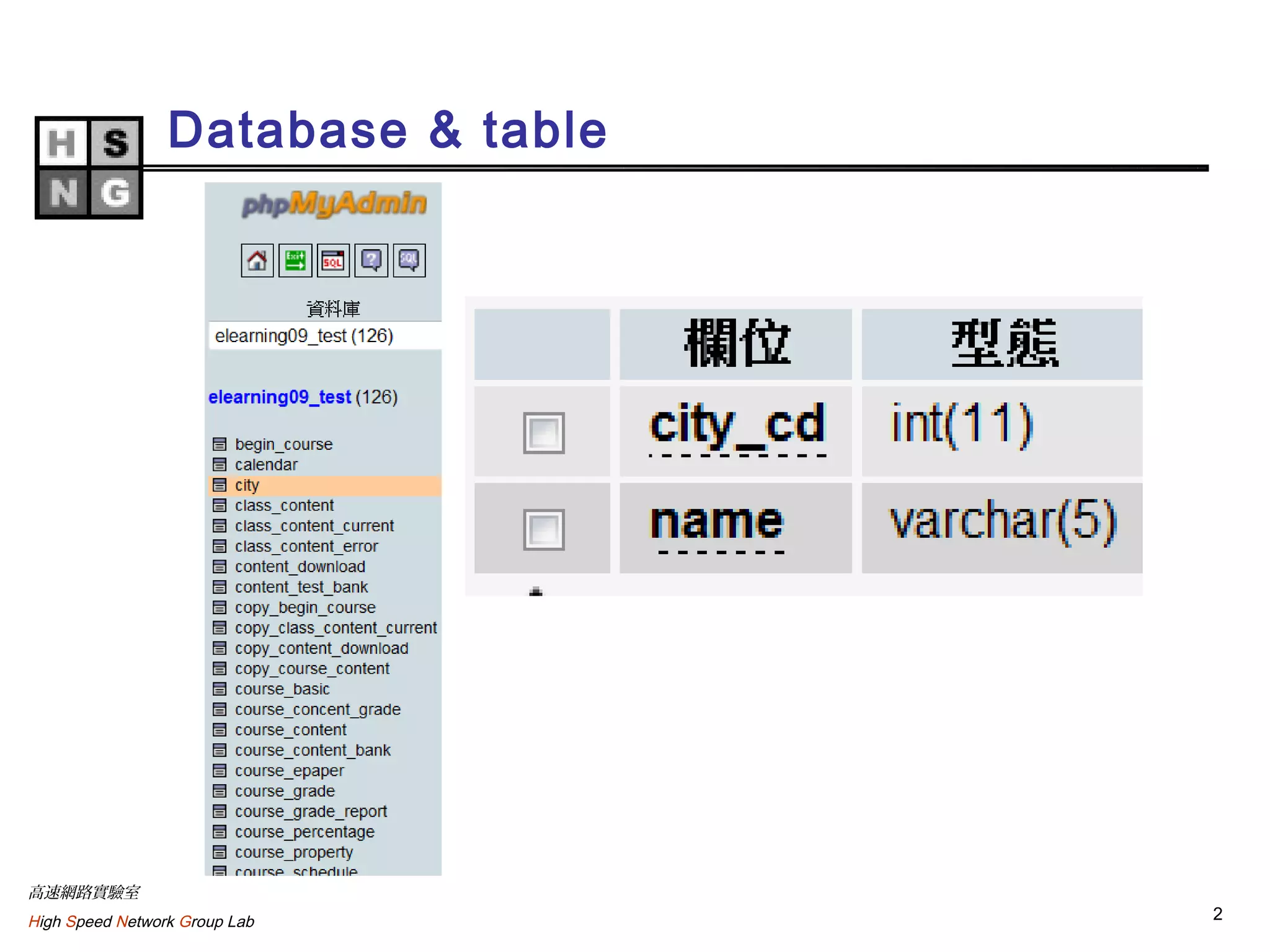
Task: Click the 欄位 column header
Action: click(x=736, y=344)
